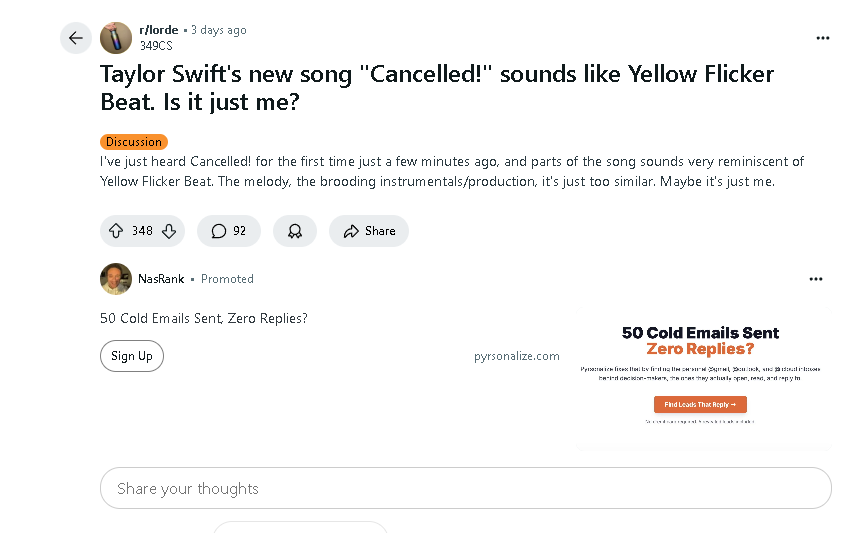The width and height of the screenshot is (856, 533).
Task: Downvote the Taylor Swift post
Action: click(x=169, y=231)
